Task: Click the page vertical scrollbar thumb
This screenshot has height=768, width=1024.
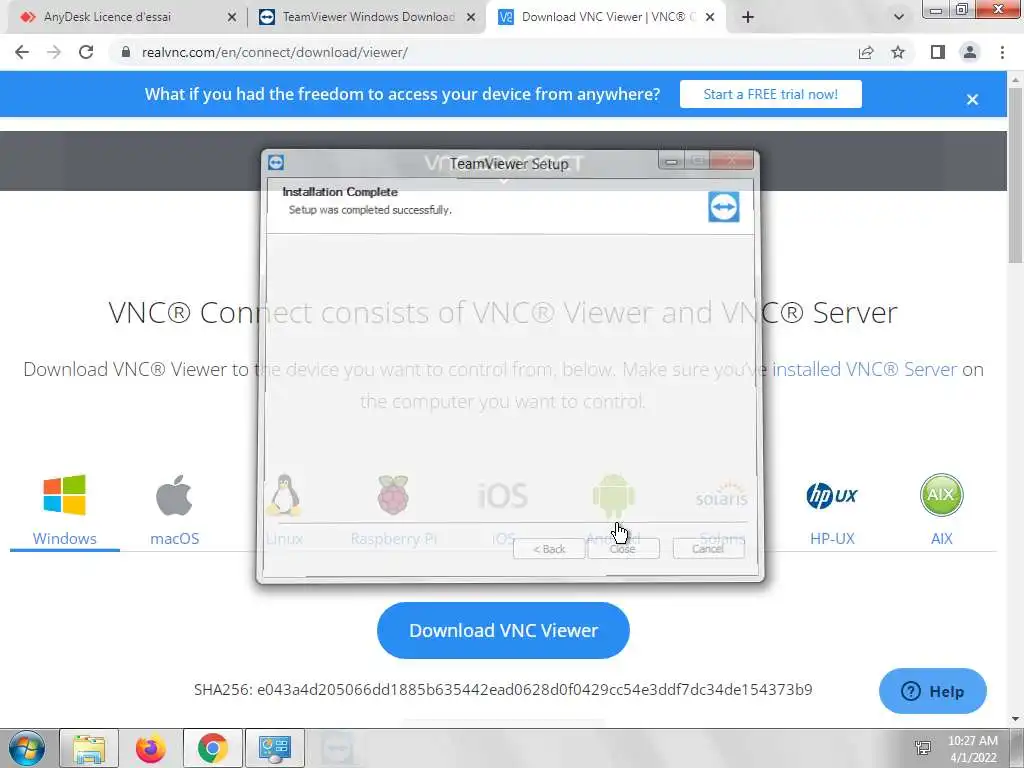Action: [x=1016, y=175]
